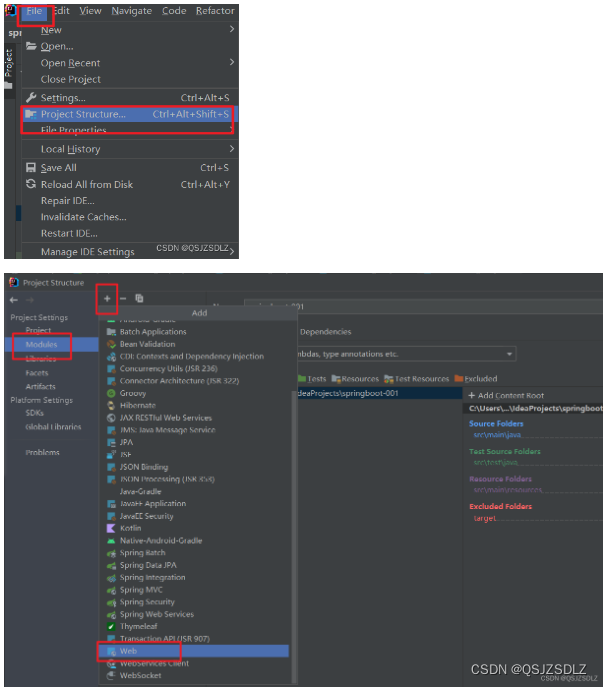Select Close Project menu entry
Viewport: 603px width, 687px height.
(x=71, y=79)
